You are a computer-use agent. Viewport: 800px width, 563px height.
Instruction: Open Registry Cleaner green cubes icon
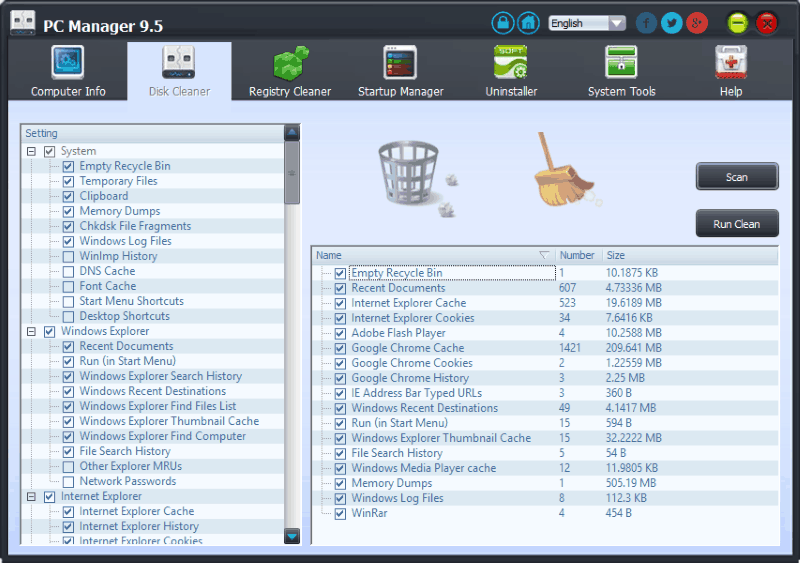pos(290,63)
